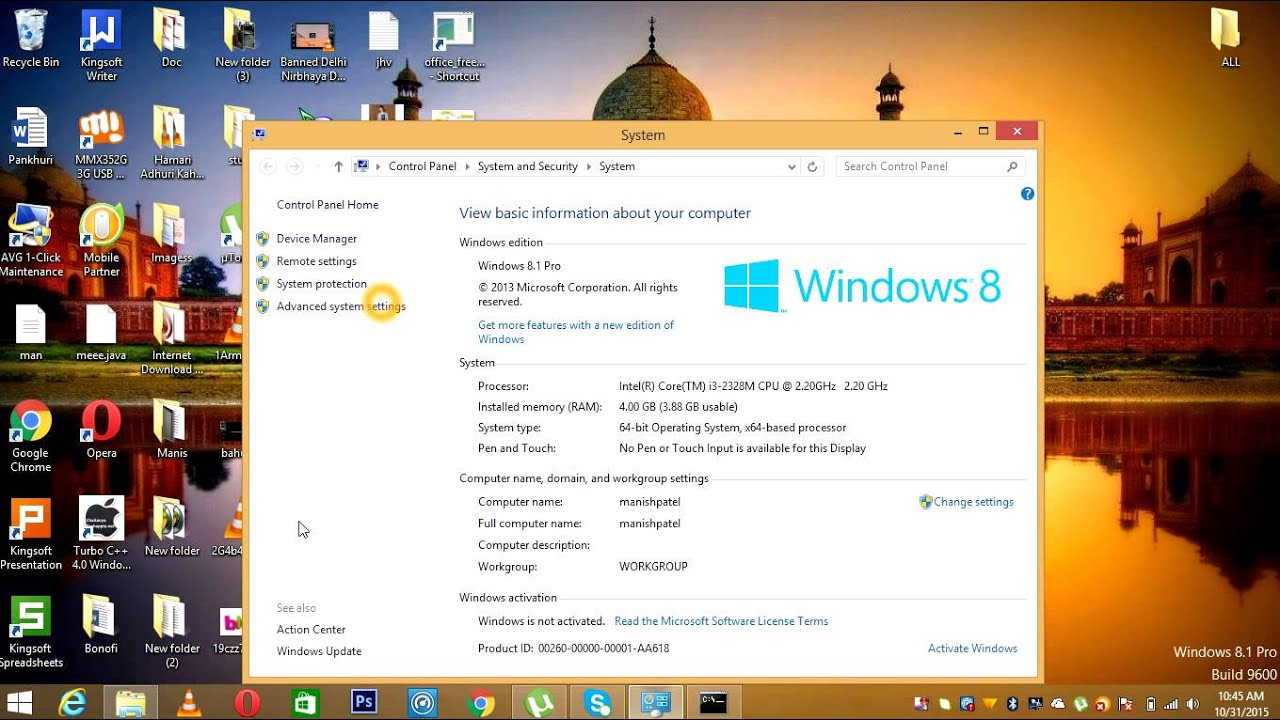Select MMX352G 3G USB desktop shortcut
1280x720 pixels.
pos(101,144)
